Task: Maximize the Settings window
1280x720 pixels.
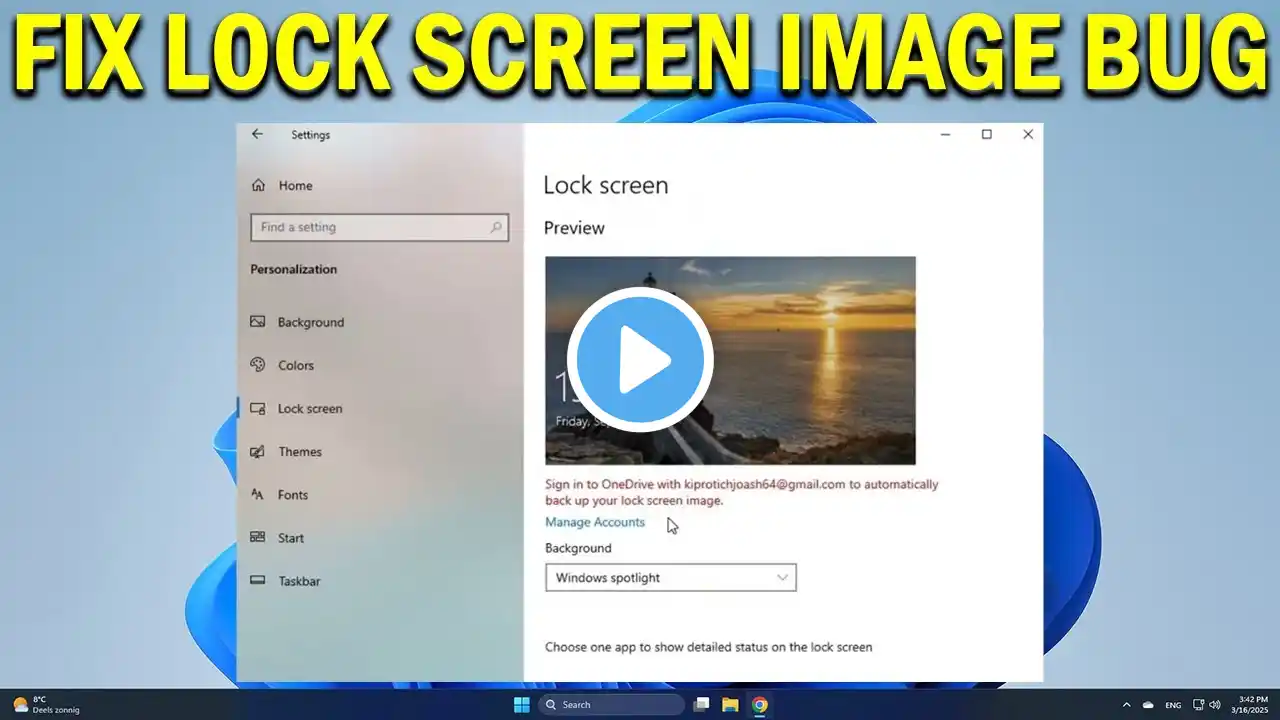Action: click(x=986, y=134)
